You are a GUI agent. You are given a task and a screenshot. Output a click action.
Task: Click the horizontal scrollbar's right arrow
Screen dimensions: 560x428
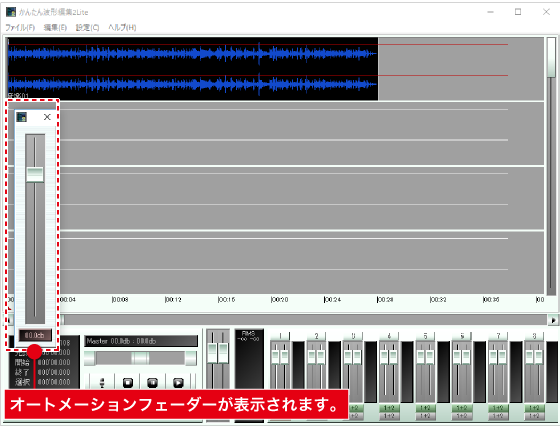pyautogui.click(x=553, y=320)
